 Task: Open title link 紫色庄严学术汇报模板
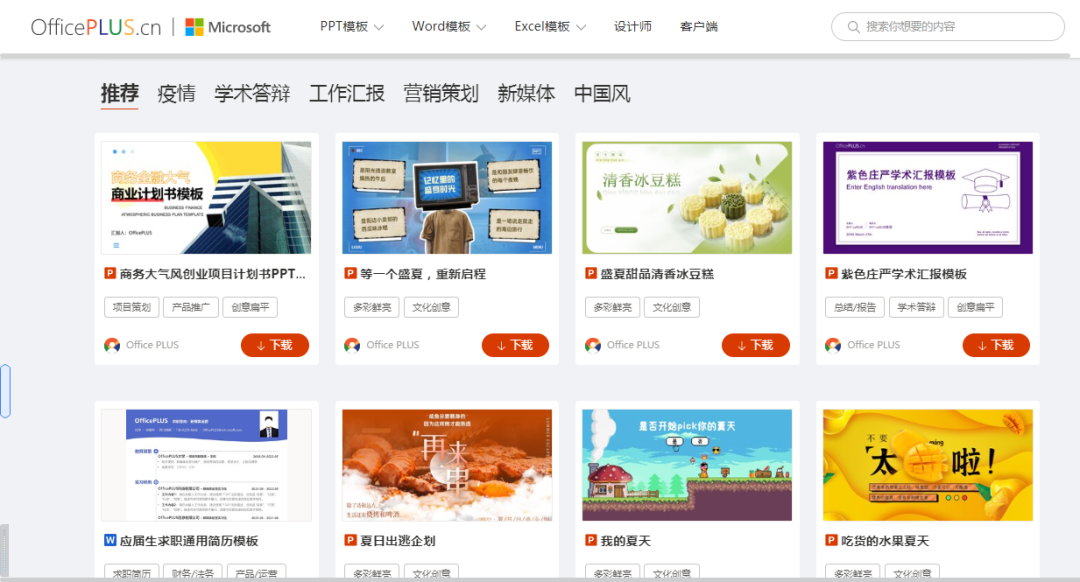(904, 273)
